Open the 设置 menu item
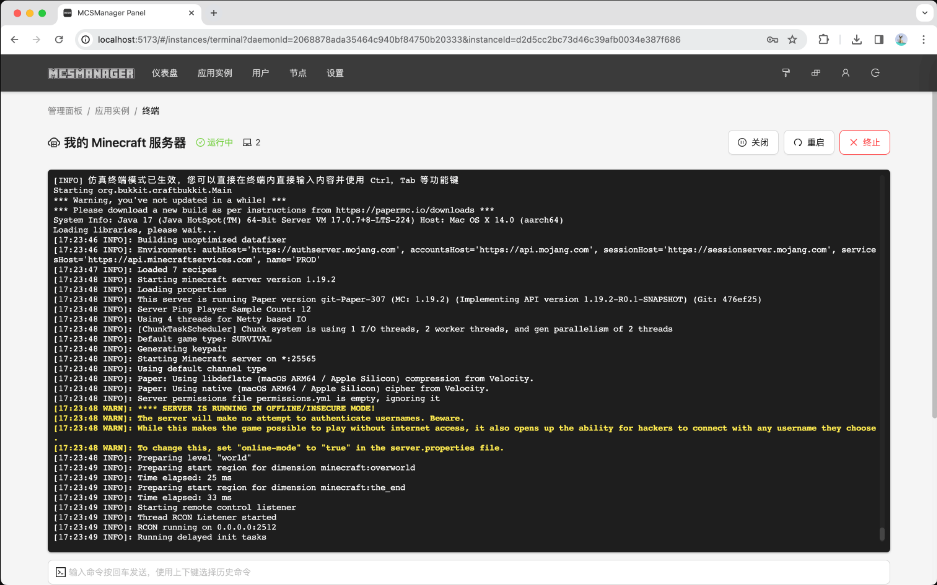Viewport: 937px width, 585px height. tap(334, 72)
